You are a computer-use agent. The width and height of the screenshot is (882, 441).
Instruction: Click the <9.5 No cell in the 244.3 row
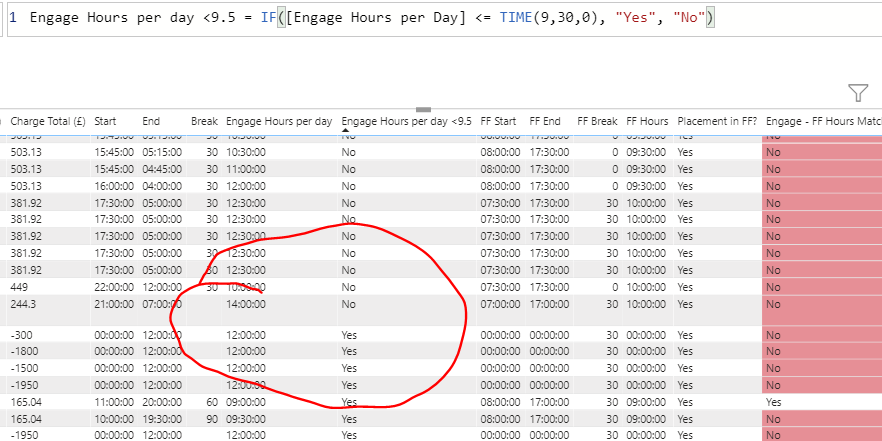[348, 304]
